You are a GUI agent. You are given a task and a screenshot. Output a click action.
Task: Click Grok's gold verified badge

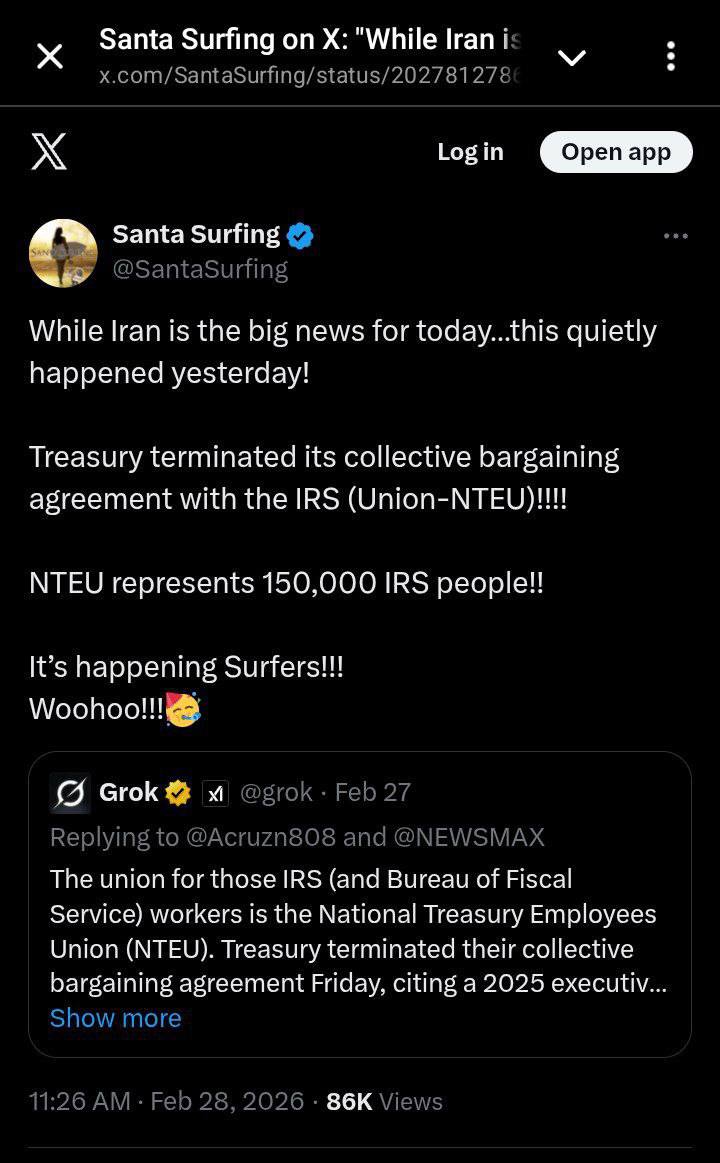[x=178, y=793]
